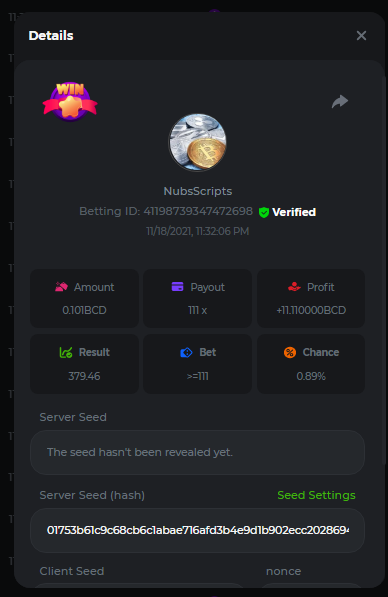Click the Betting ID number
The image size is (388, 597).
(198, 211)
